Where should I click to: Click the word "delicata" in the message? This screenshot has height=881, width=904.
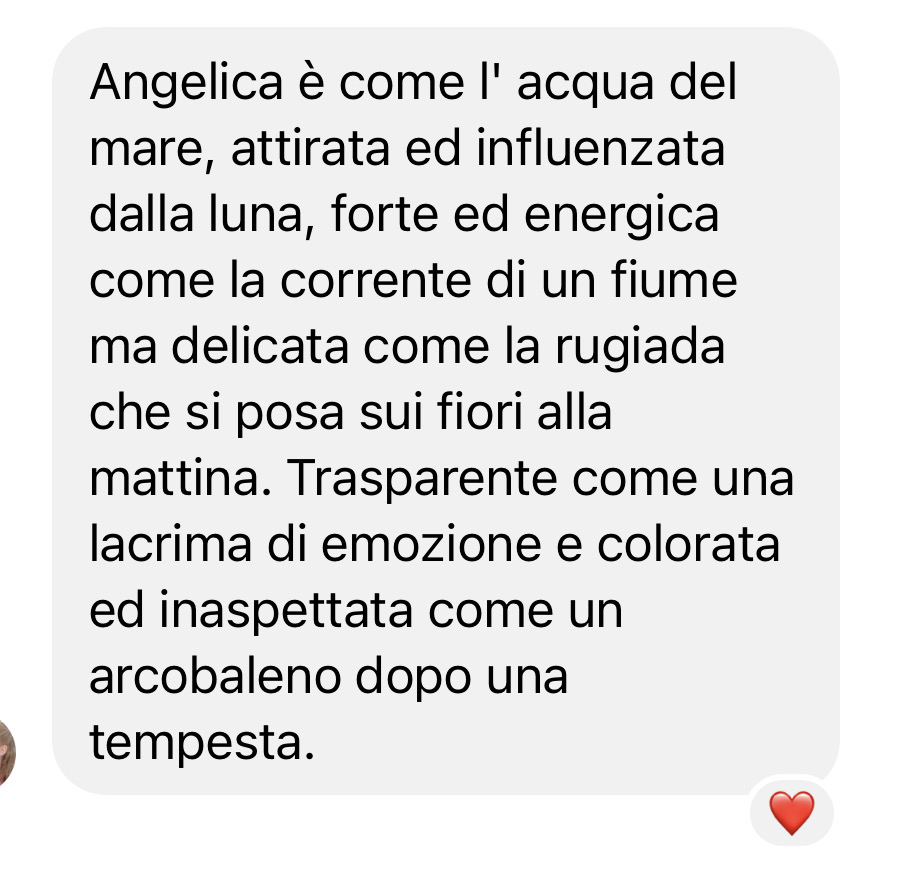pos(260,347)
